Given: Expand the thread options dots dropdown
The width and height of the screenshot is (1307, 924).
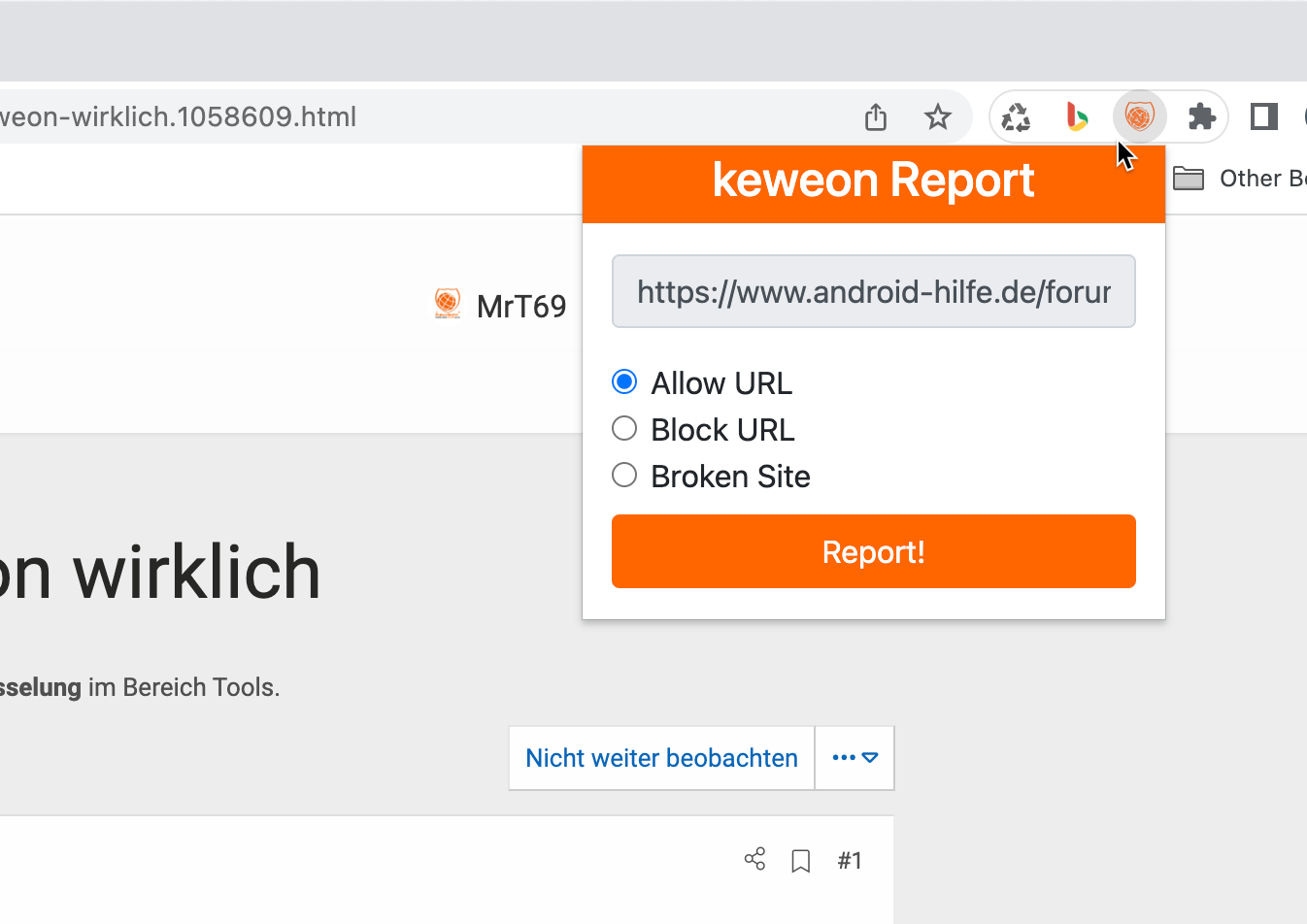Looking at the screenshot, I should [855, 758].
